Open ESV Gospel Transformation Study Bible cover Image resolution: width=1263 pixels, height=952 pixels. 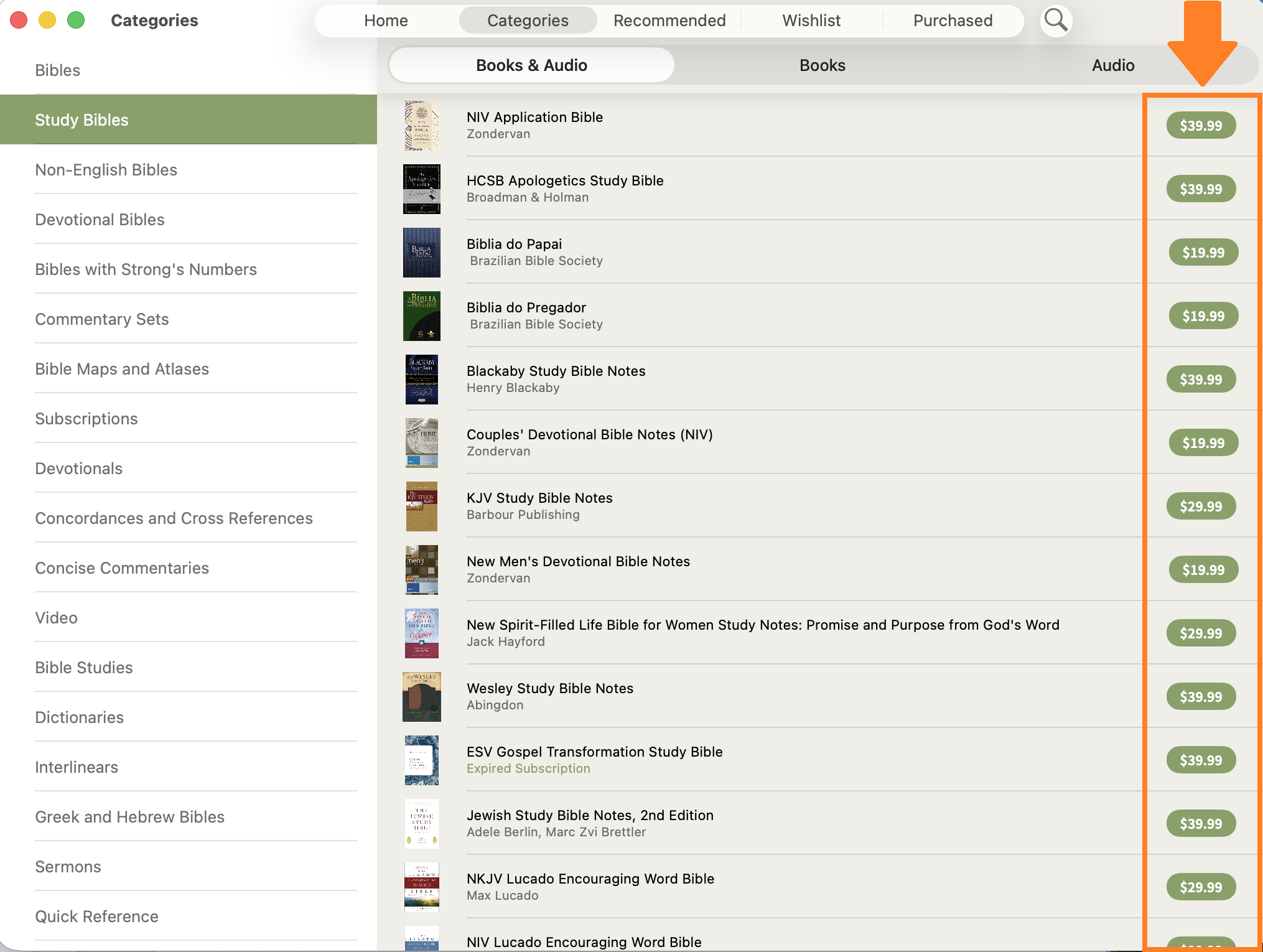[422, 760]
